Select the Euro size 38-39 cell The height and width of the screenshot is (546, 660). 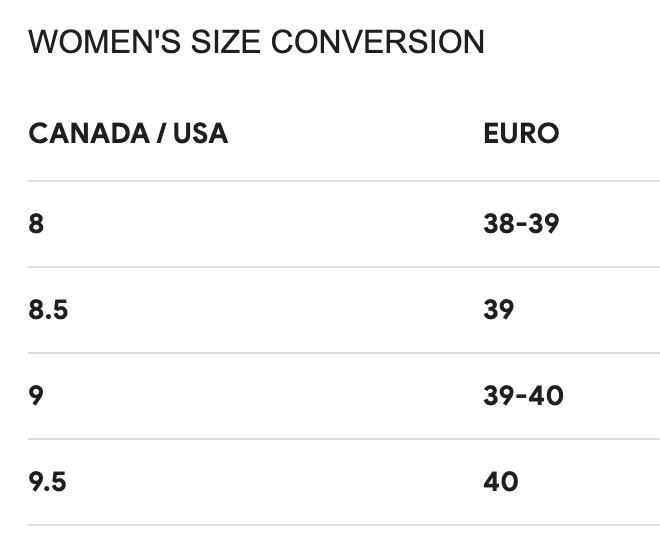[x=521, y=223]
